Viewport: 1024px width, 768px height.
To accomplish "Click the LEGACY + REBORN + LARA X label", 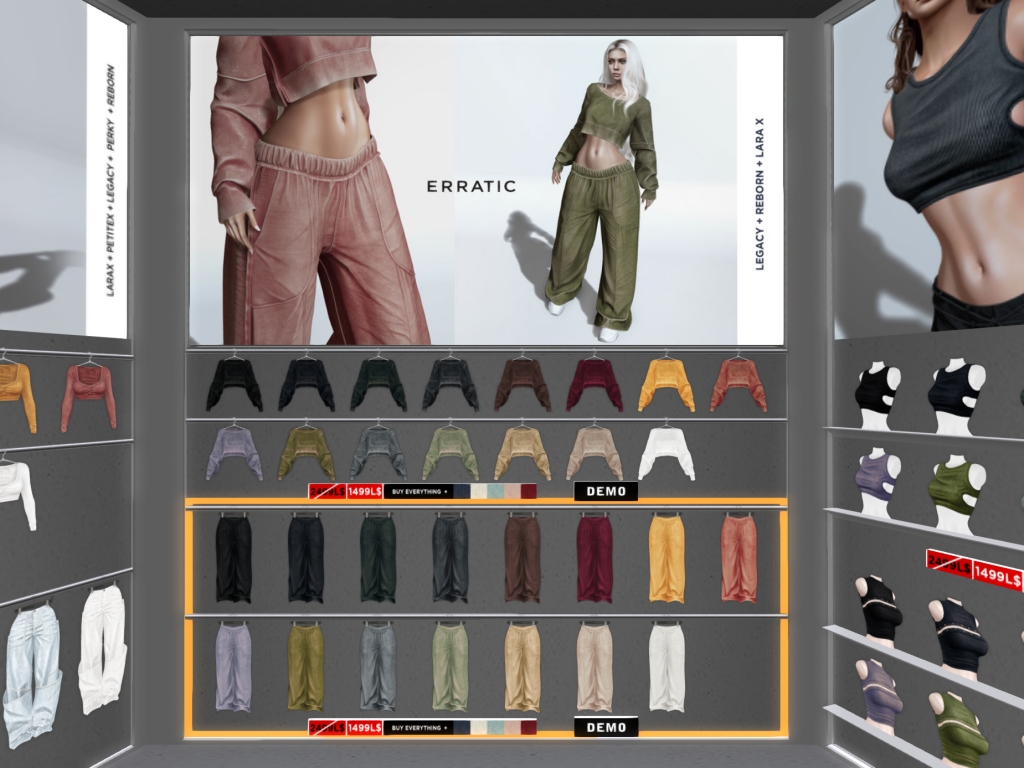I will pos(760,194).
